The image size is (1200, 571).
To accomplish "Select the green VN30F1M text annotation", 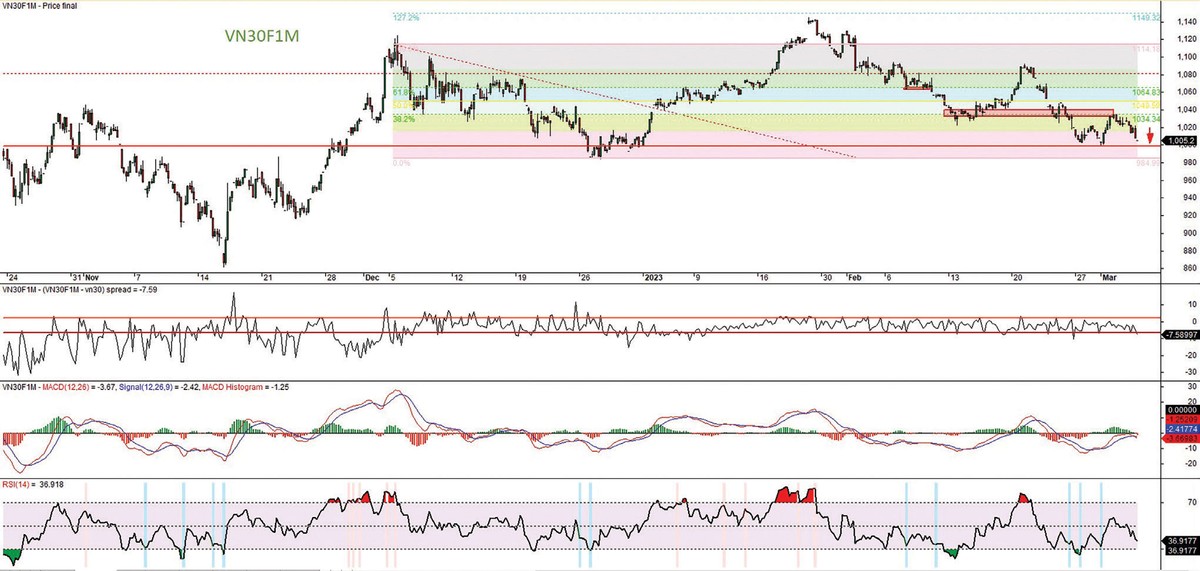I will pos(261,36).
